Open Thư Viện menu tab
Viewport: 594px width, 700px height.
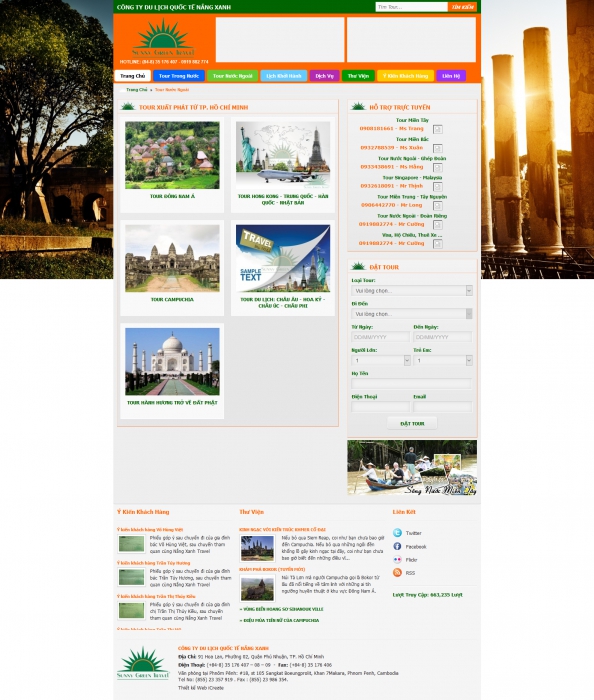tap(358, 76)
